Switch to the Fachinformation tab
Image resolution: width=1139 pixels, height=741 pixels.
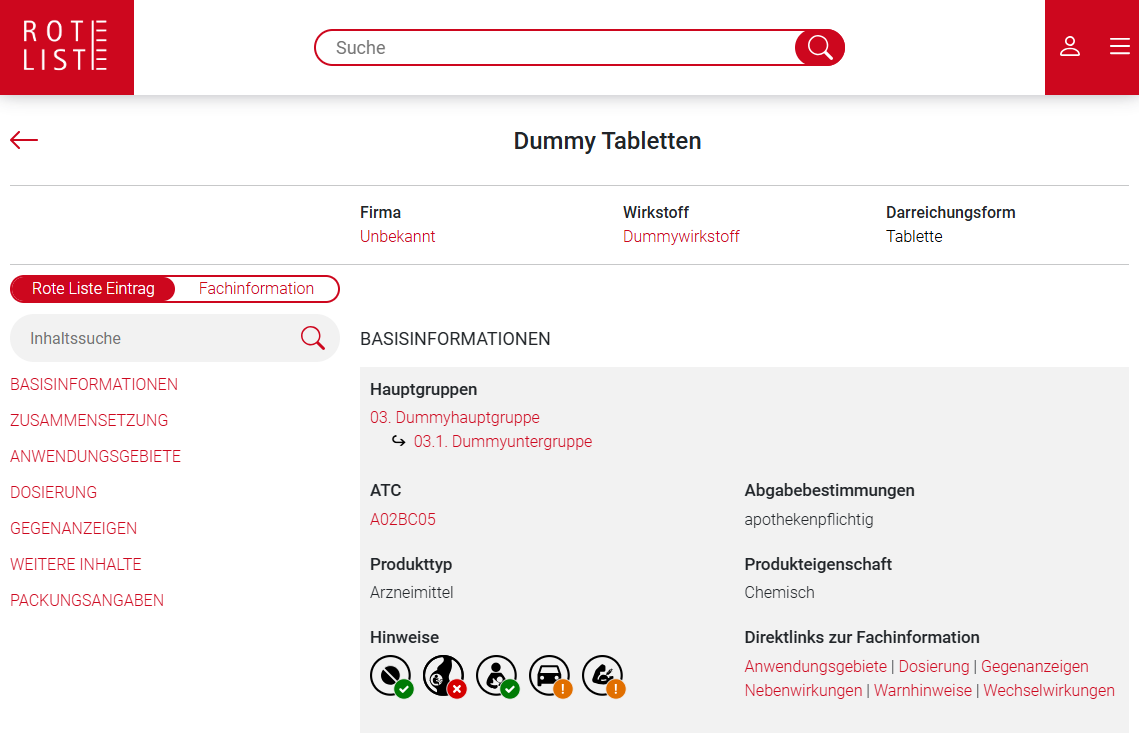click(x=256, y=288)
